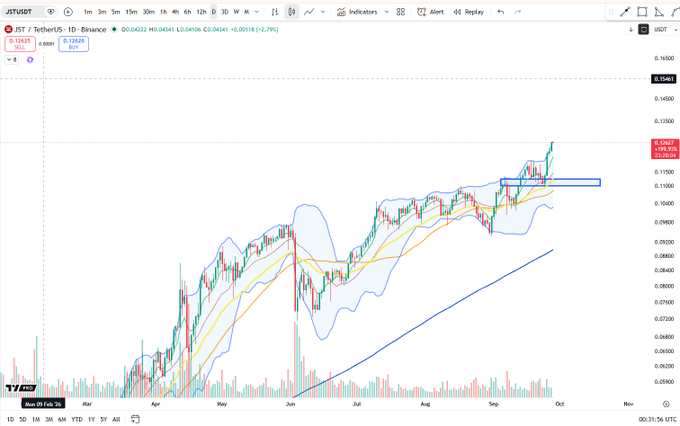Screen dimensions: 680x426
Task: Click the add symbol compare plus icon
Action: point(68,12)
